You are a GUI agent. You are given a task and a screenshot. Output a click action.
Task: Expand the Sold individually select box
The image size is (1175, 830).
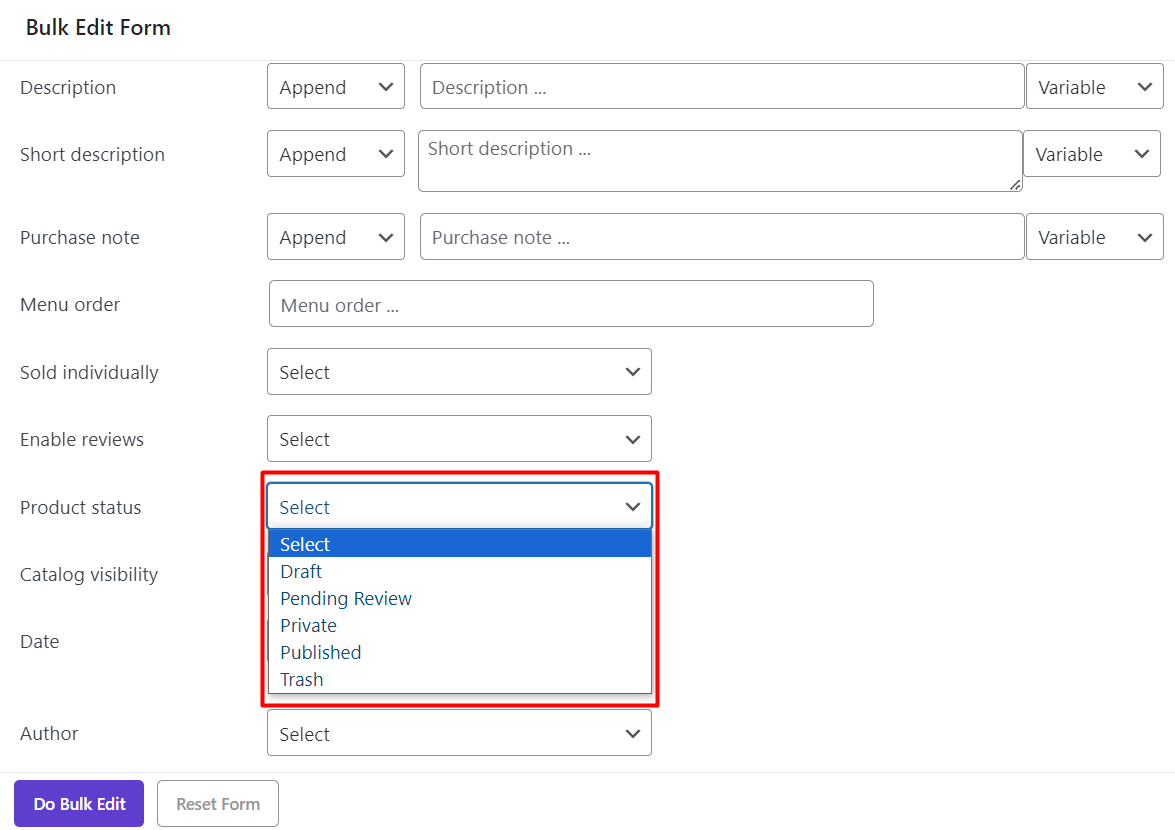tap(459, 372)
